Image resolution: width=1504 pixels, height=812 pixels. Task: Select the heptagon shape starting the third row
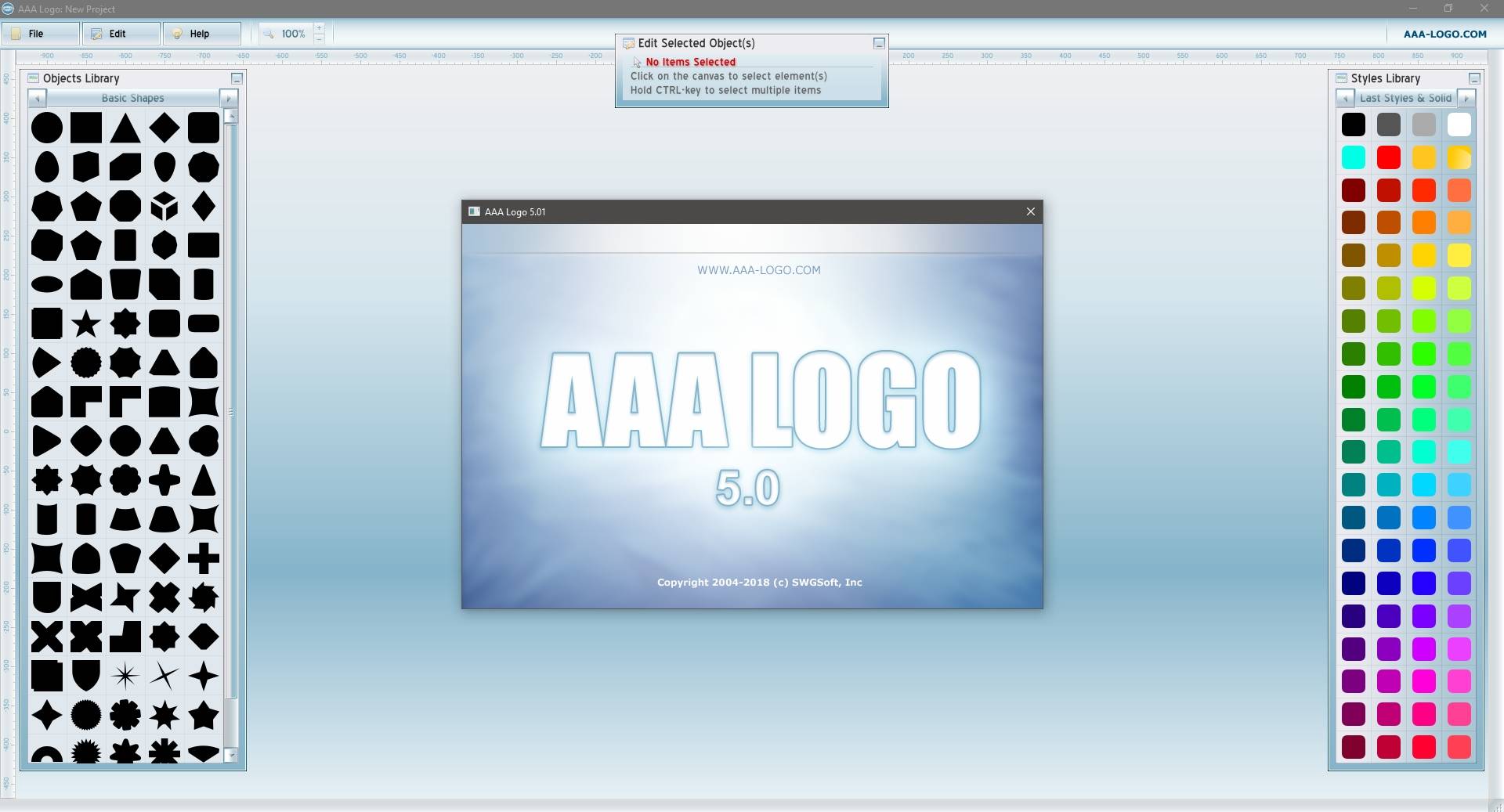point(47,206)
